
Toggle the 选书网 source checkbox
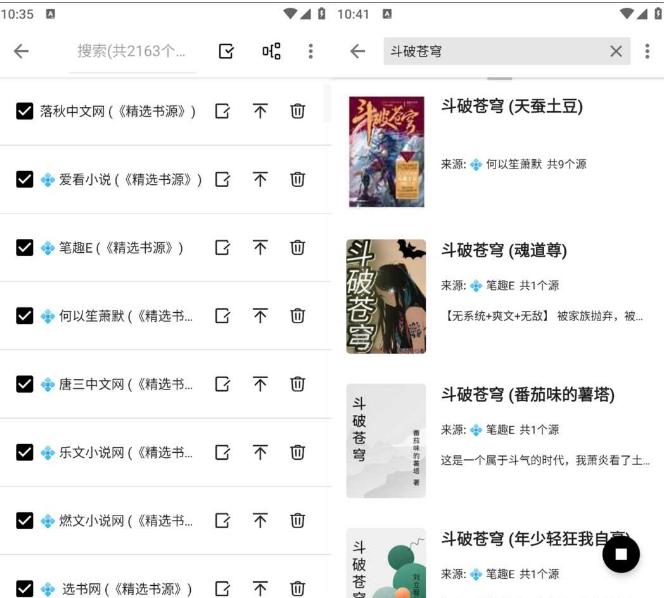coord(25,589)
